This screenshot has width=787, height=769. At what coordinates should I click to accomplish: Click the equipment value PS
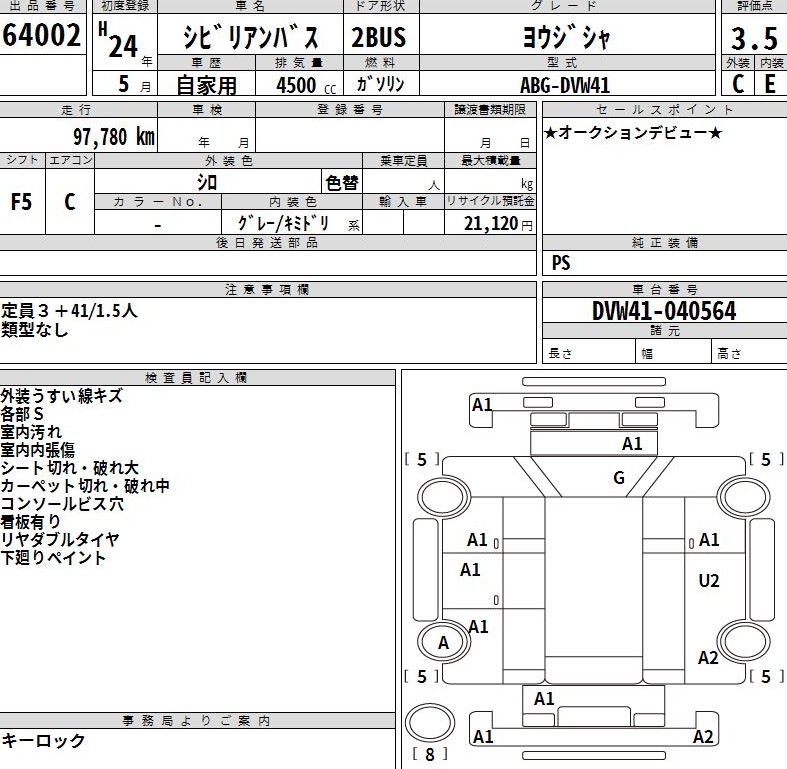pos(561,263)
